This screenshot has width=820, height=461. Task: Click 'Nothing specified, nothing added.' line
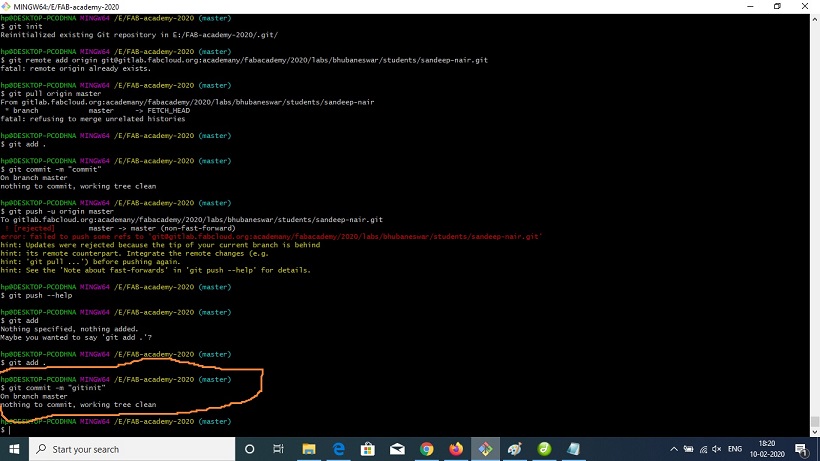(69, 329)
